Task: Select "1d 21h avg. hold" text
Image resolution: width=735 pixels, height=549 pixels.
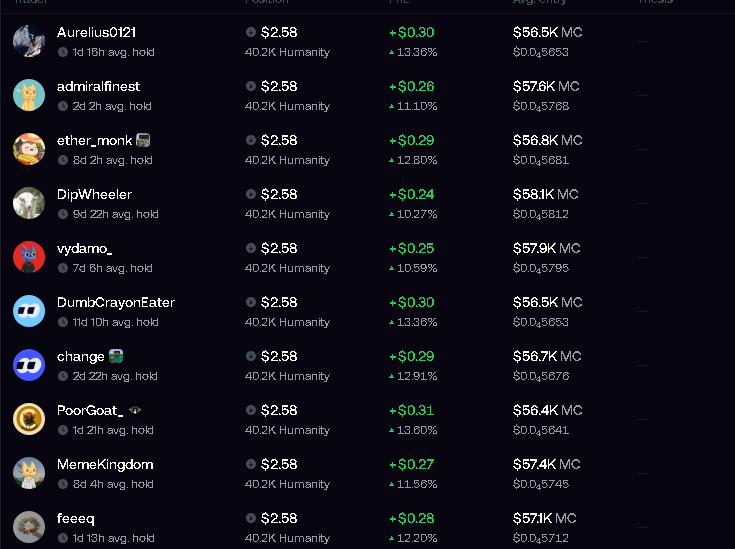Action: (x=113, y=430)
